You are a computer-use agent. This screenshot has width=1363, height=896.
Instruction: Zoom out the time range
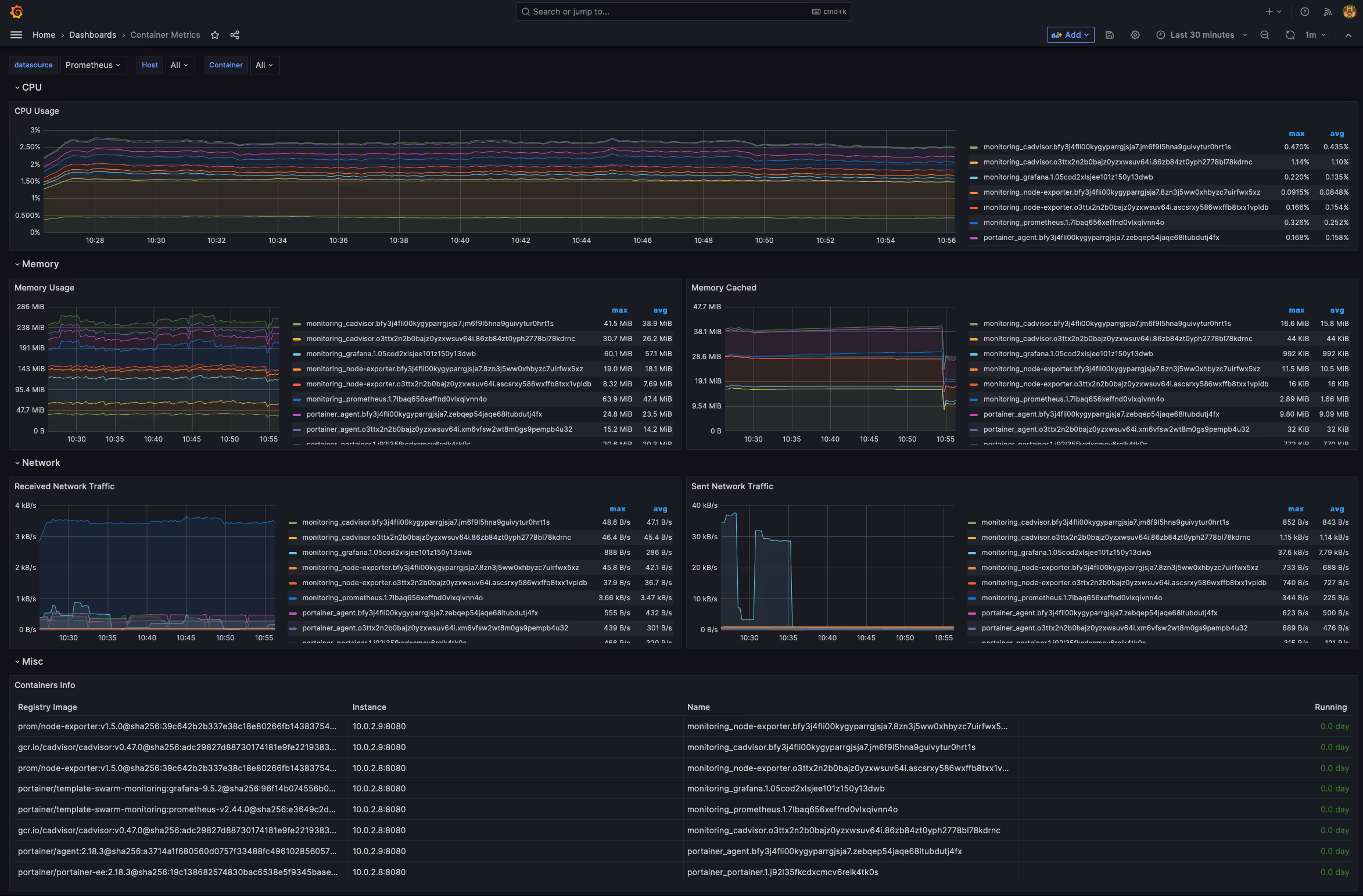point(1264,35)
